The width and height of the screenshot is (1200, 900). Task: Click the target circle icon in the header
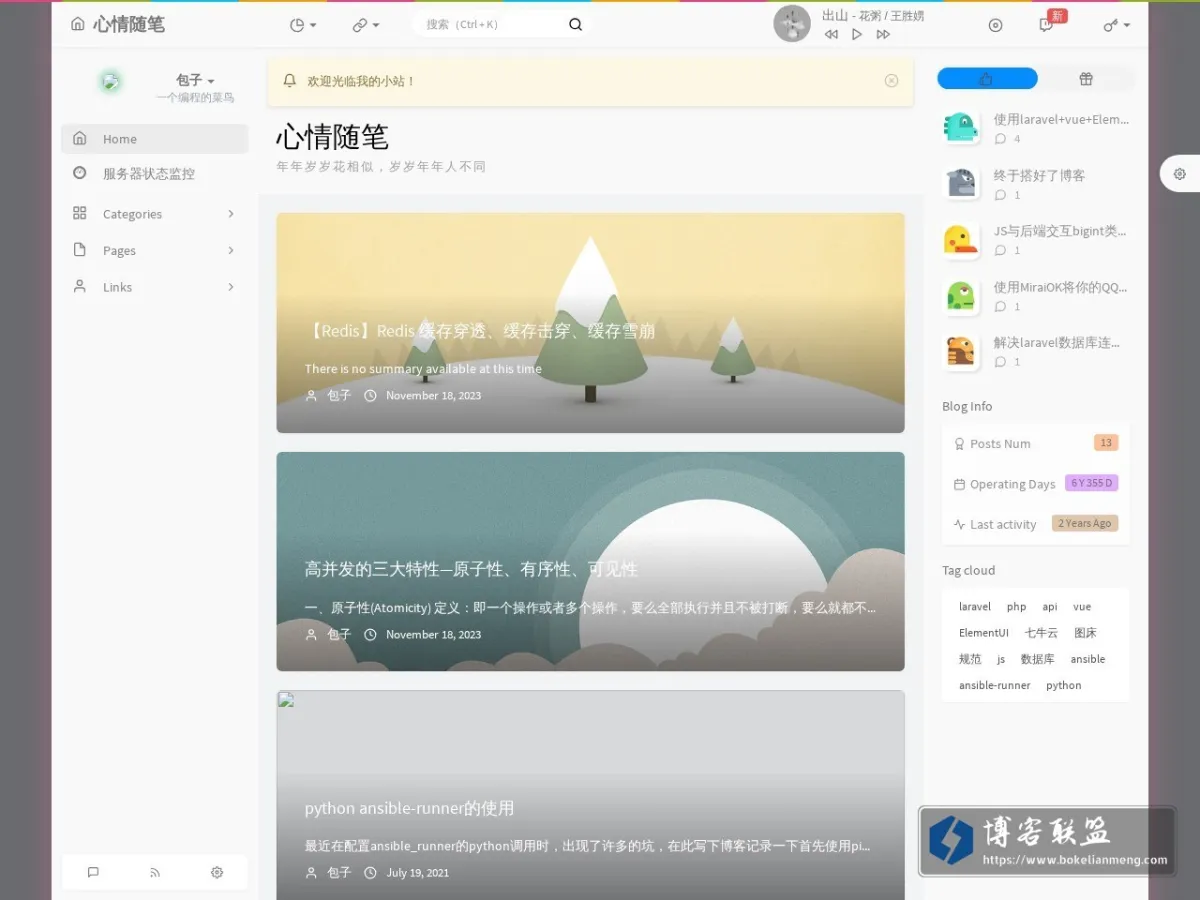[x=995, y=25]
